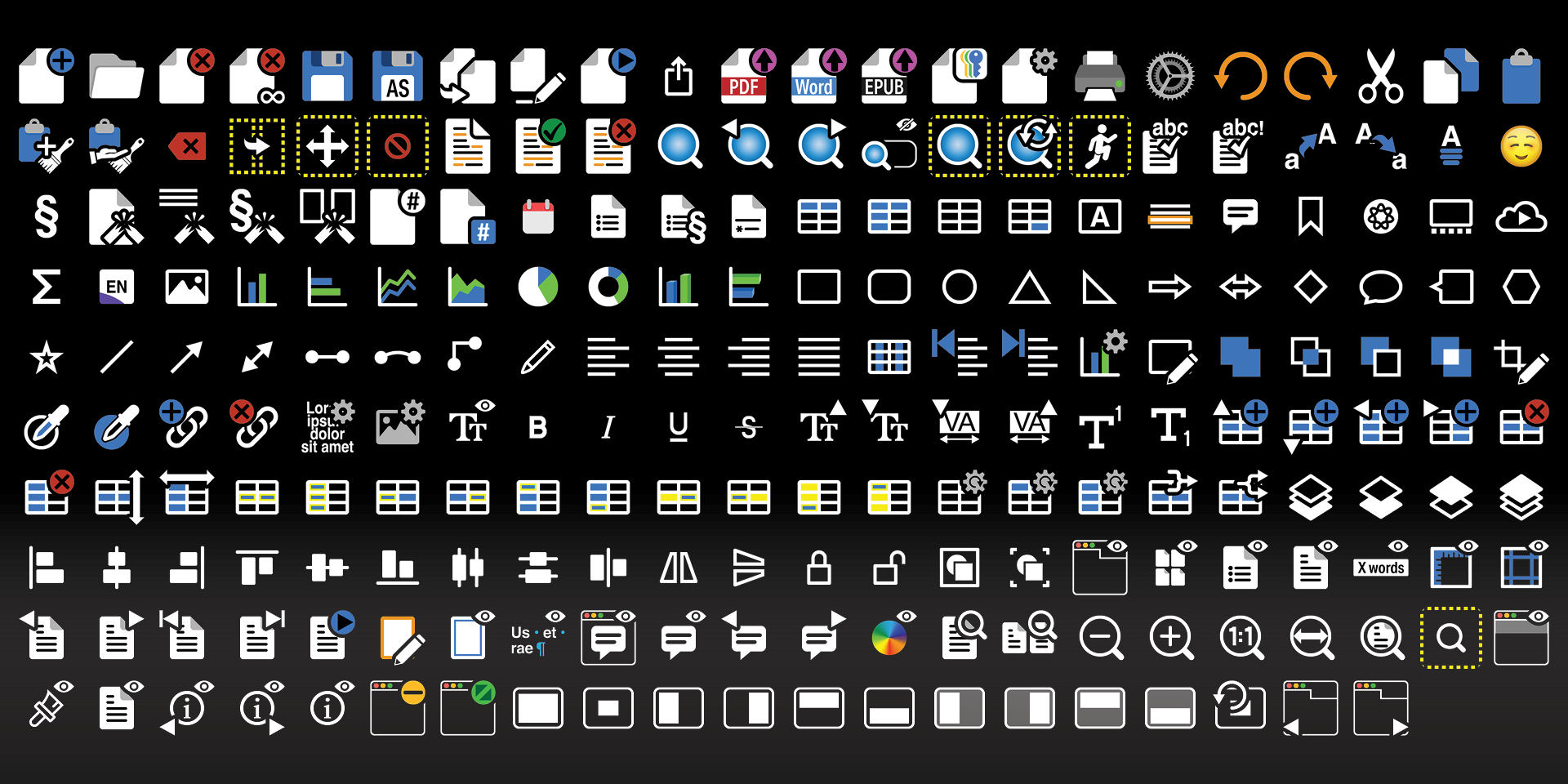Image resolution: width=1568 pixels, height=784 pixels.
Task: Select the Export to EPUB icon
Action: point(889,76)
